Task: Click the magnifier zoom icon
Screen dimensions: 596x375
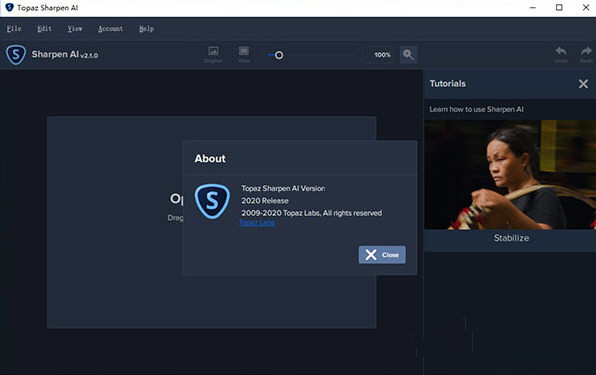Action: click(x=408, y=55)
